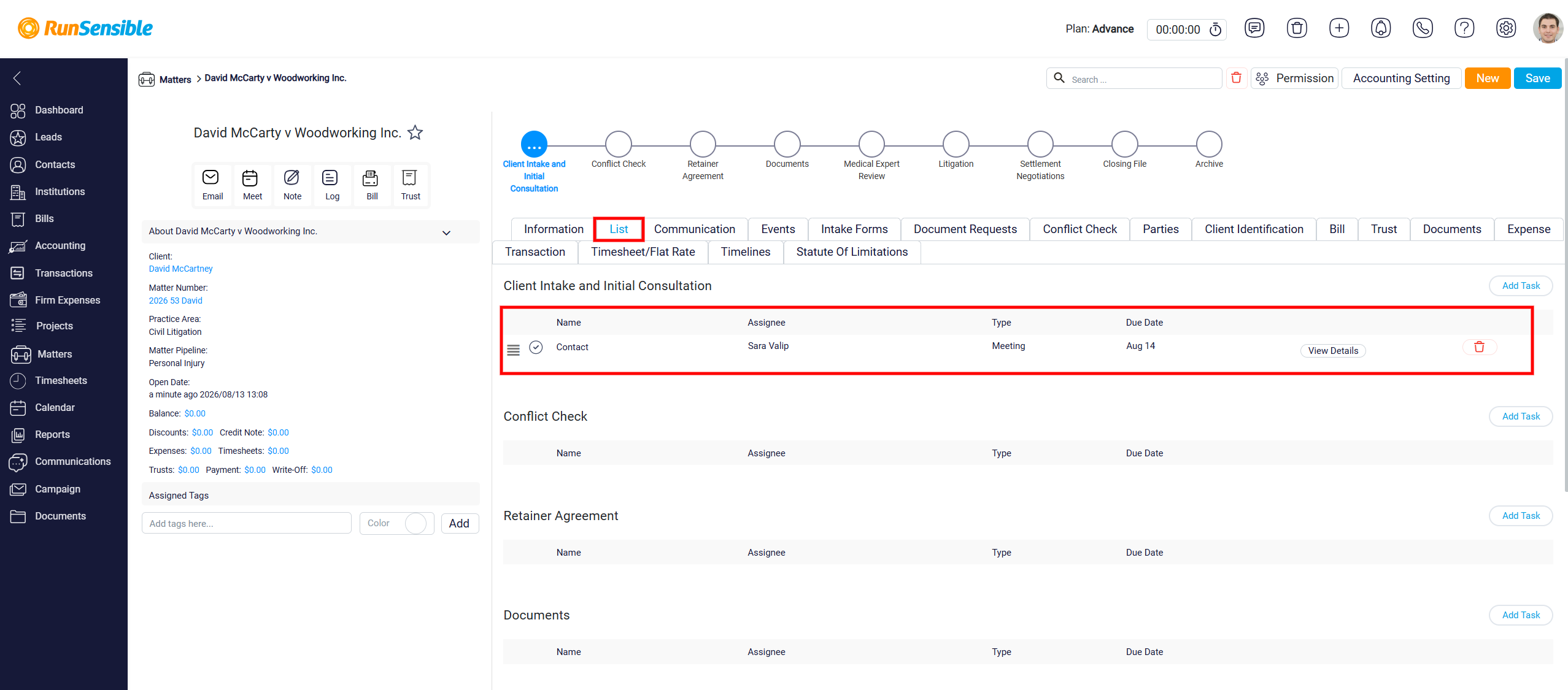
Task: Start the timer stopwatch icon
Action: (x=1215, y=29)
